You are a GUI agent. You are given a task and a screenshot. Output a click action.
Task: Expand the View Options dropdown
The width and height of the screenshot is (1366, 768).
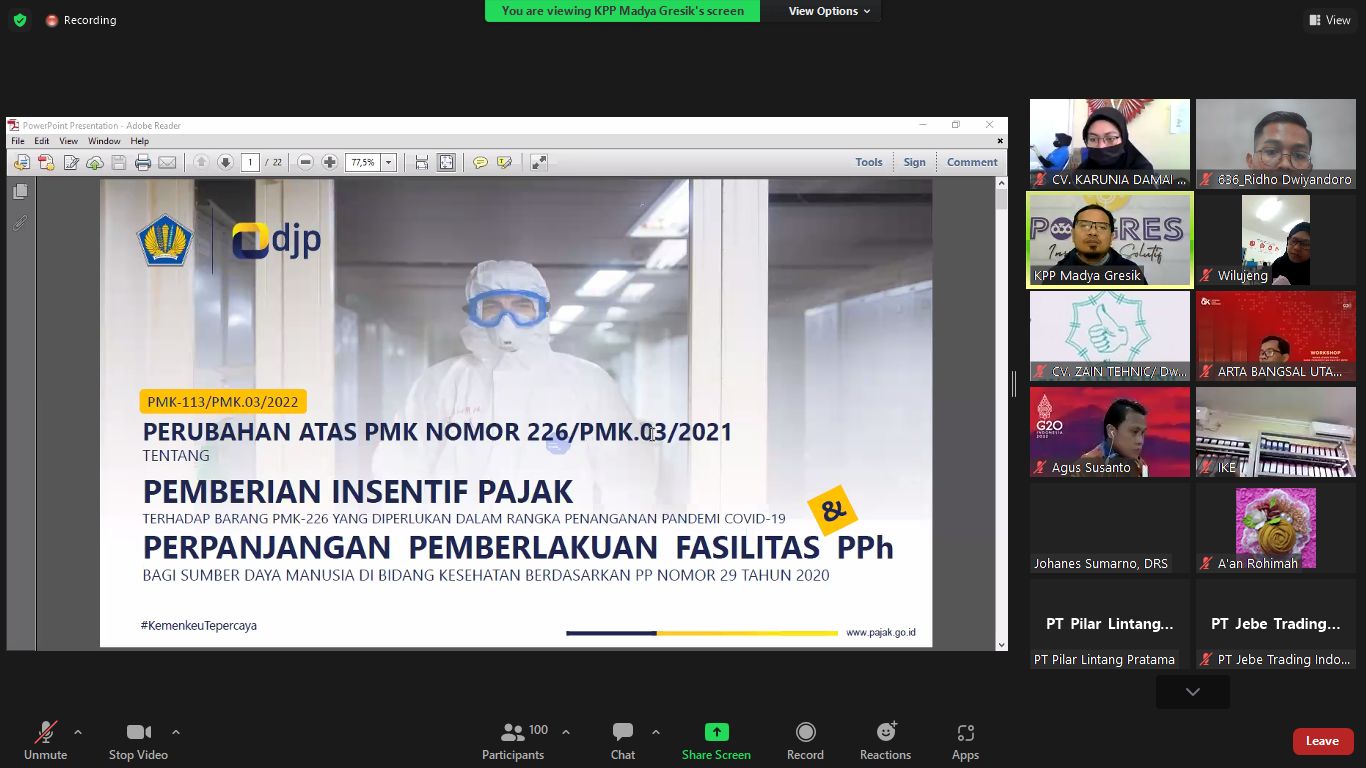829,11
